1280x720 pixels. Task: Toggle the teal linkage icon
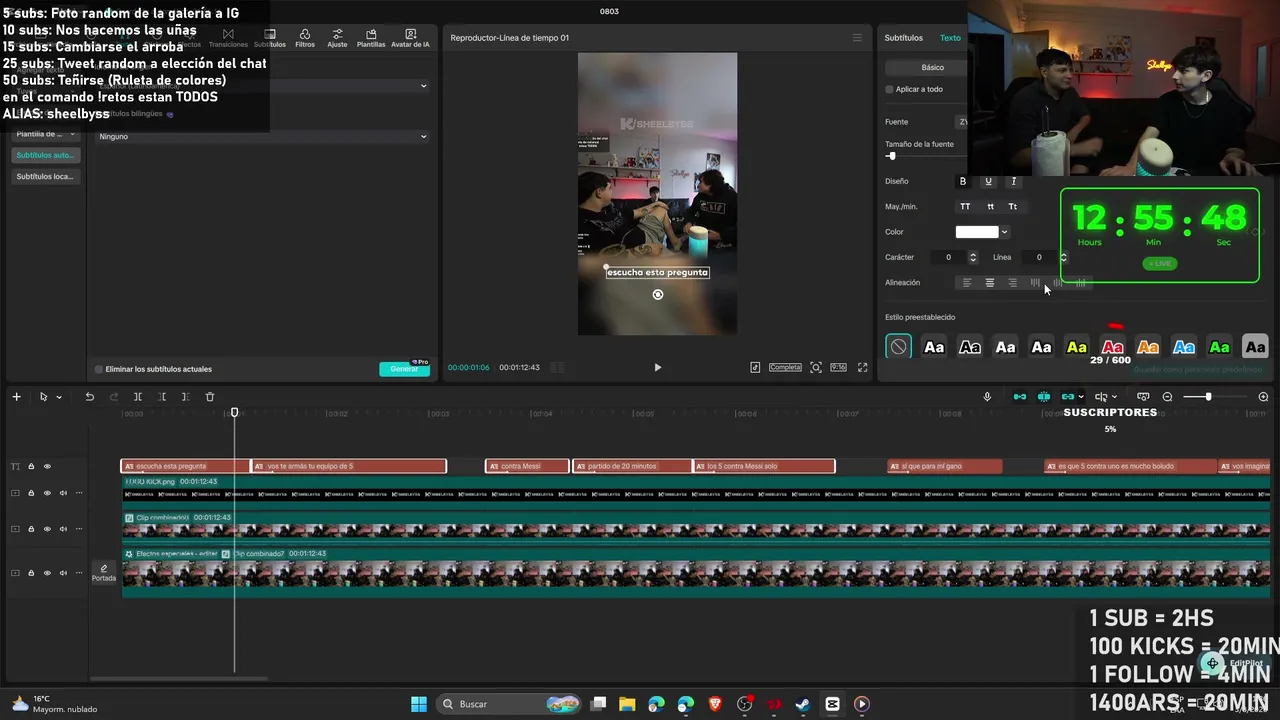[1068, 397]
